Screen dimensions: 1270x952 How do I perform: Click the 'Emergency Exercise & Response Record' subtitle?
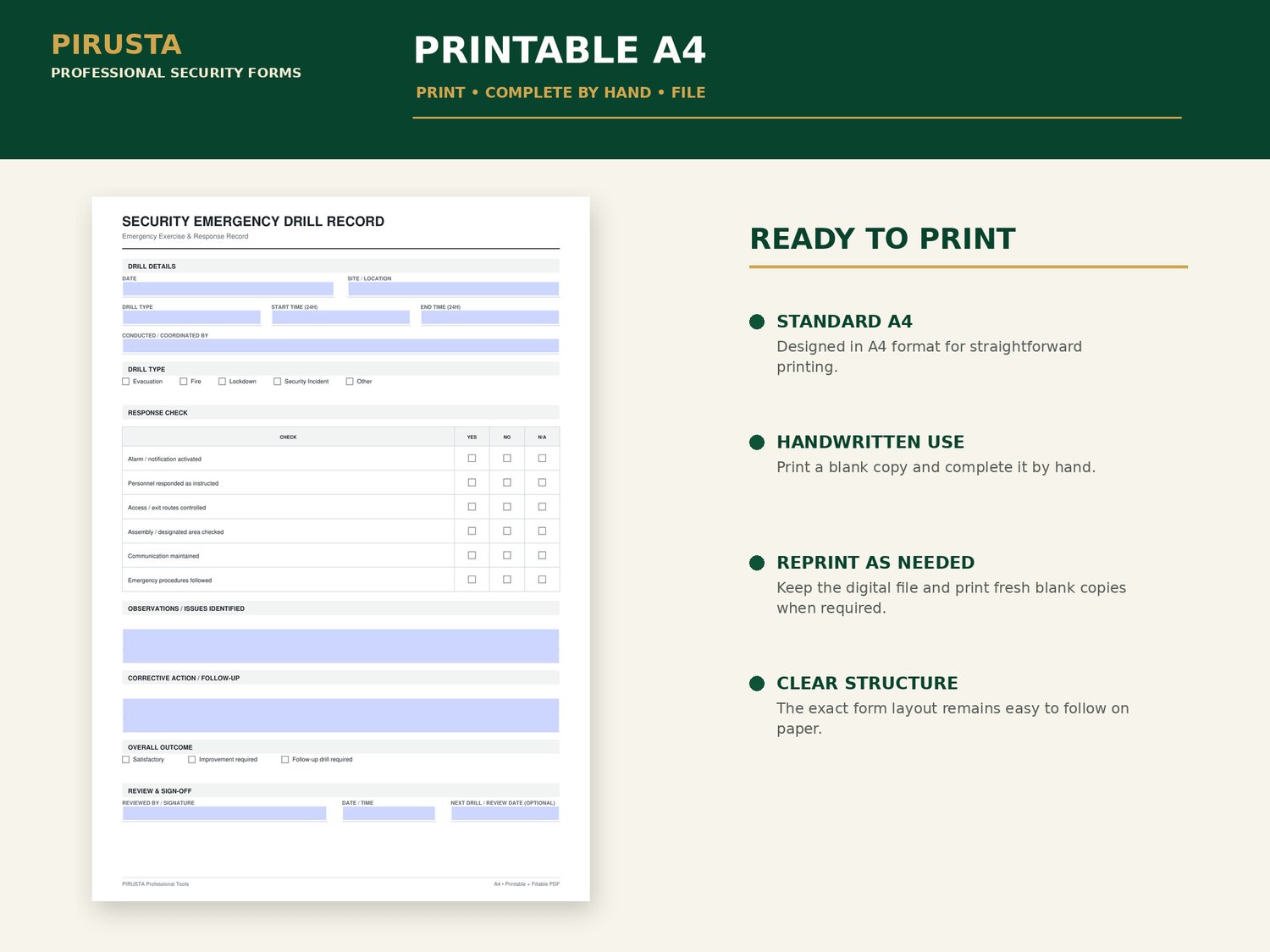click(x=185, y=237)
